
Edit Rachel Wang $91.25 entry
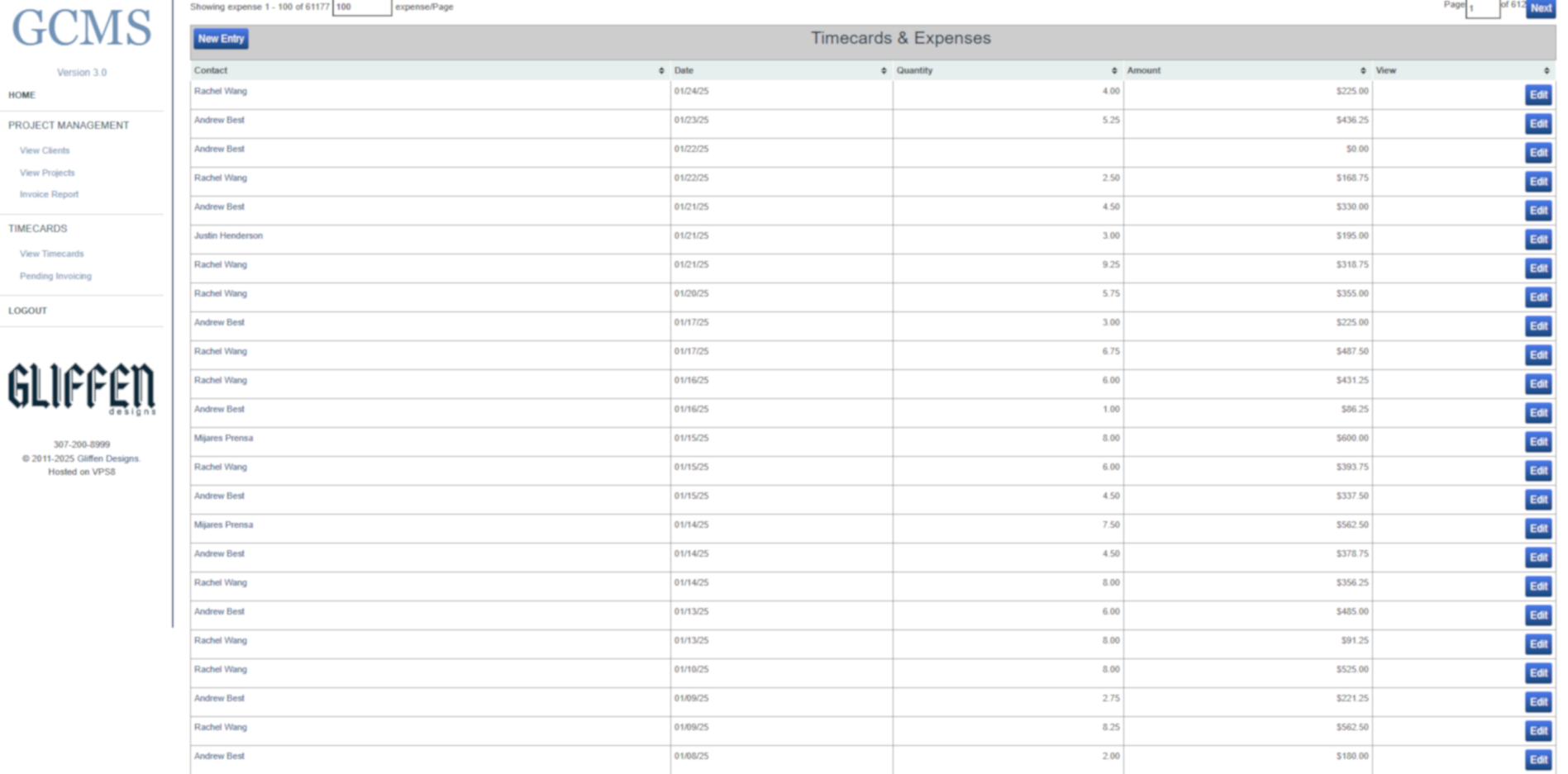(x=1538, y=644)
